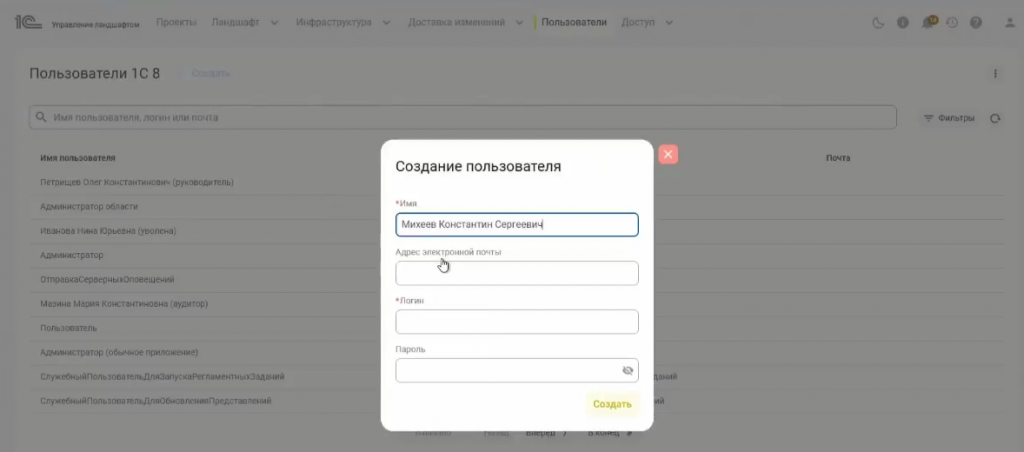
Task: Toggle password visibility eye icon
Action: (x=628, y=370)
